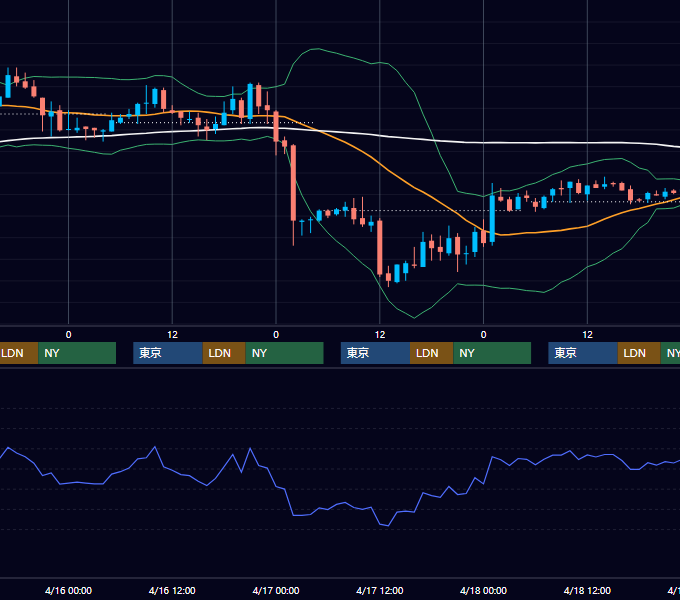The height and width of the screenshot is (600, 680).
Task: Click the hour label 12 above the 4/16 東京 session
Action: click(x=172, y=335)
